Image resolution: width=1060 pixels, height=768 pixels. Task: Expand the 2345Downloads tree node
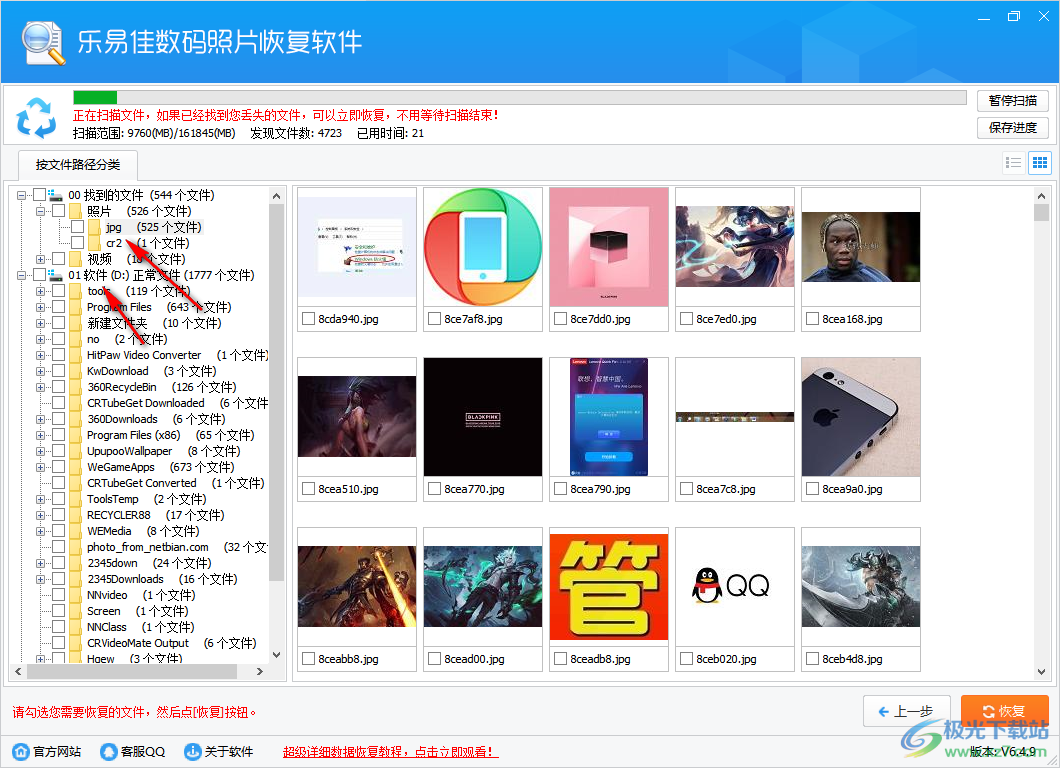coord(41,579)
